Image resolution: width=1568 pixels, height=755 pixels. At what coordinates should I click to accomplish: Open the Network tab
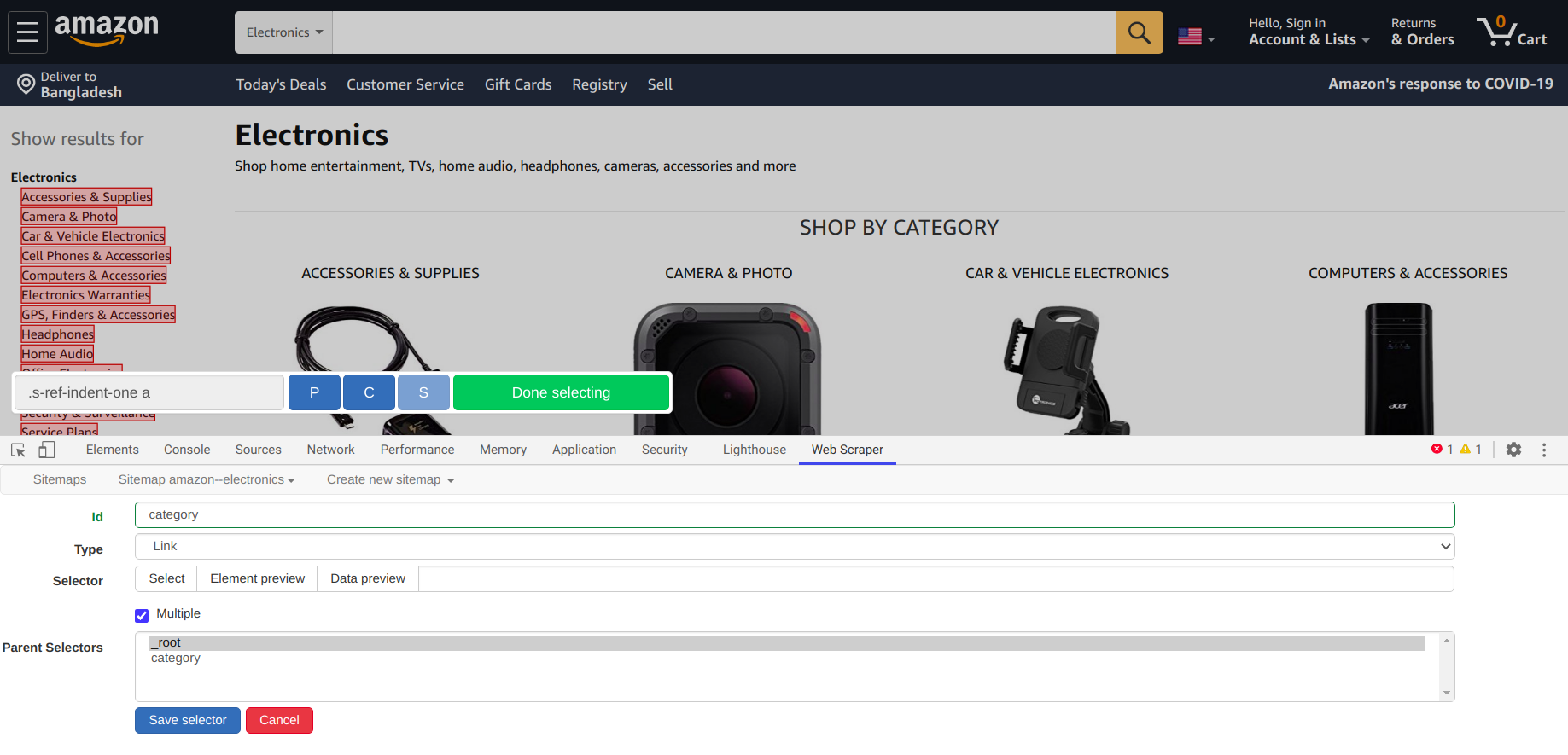[x=330, y=450]
